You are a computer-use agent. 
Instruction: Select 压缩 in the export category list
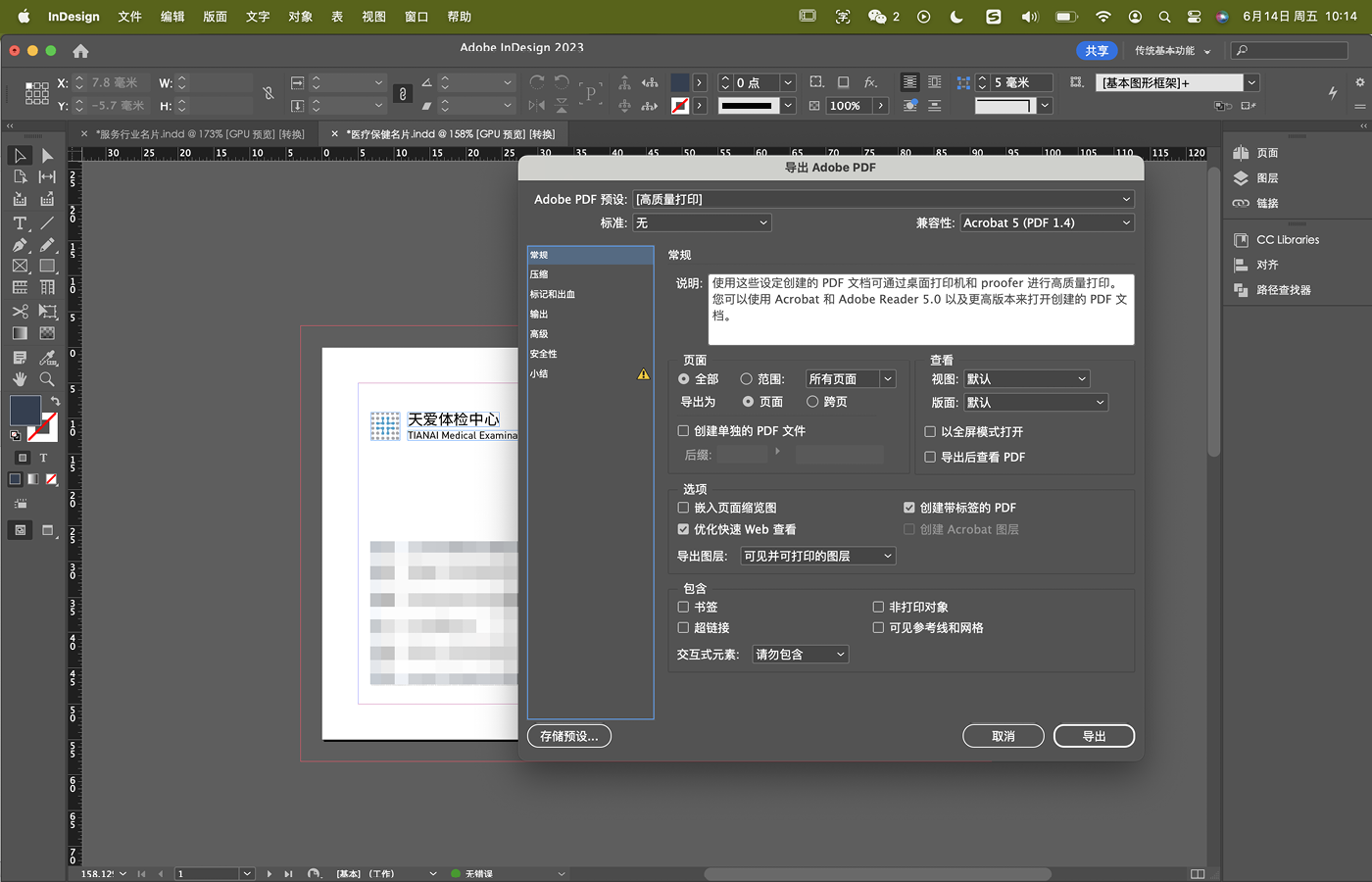pyautogui.click(x=540, y=274)
